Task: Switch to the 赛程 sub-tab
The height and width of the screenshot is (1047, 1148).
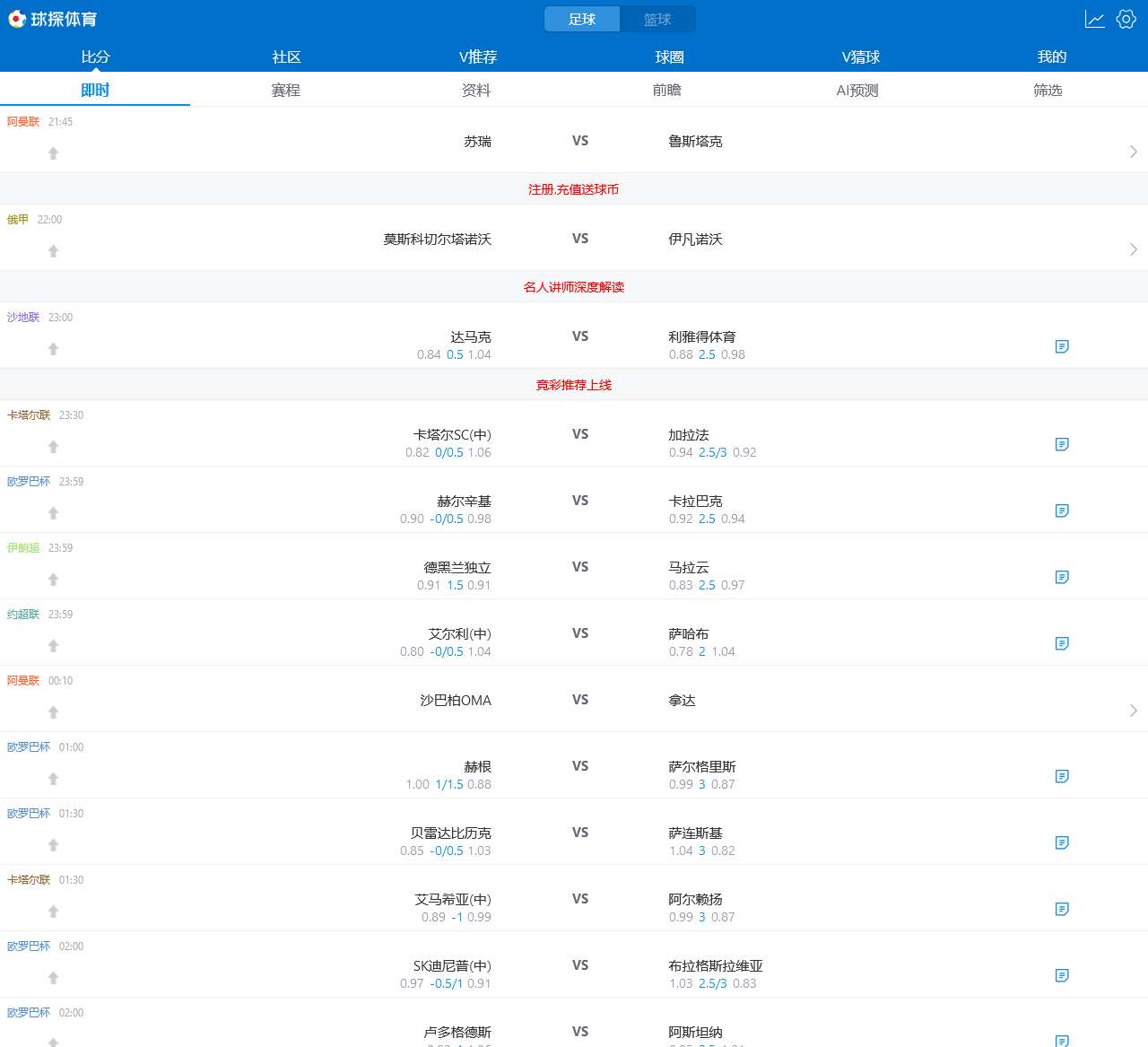Action: [285, 90]
